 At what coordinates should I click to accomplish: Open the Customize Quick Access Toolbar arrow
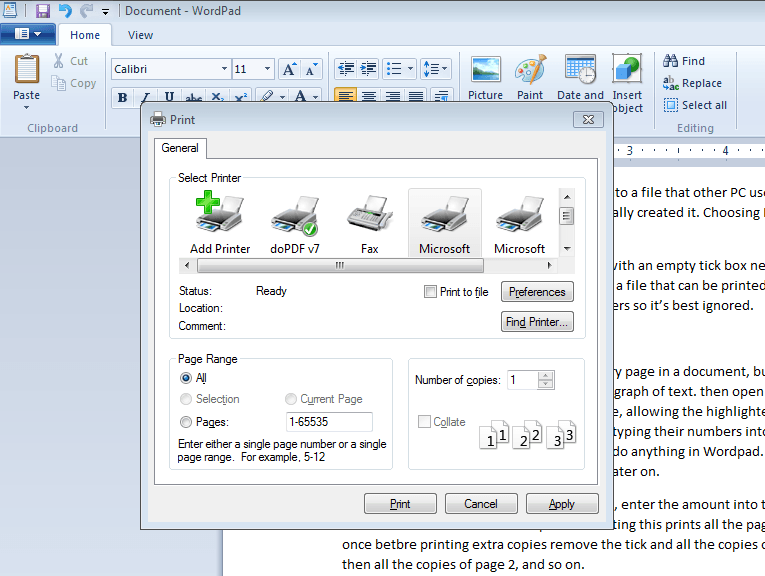point(105,12)
